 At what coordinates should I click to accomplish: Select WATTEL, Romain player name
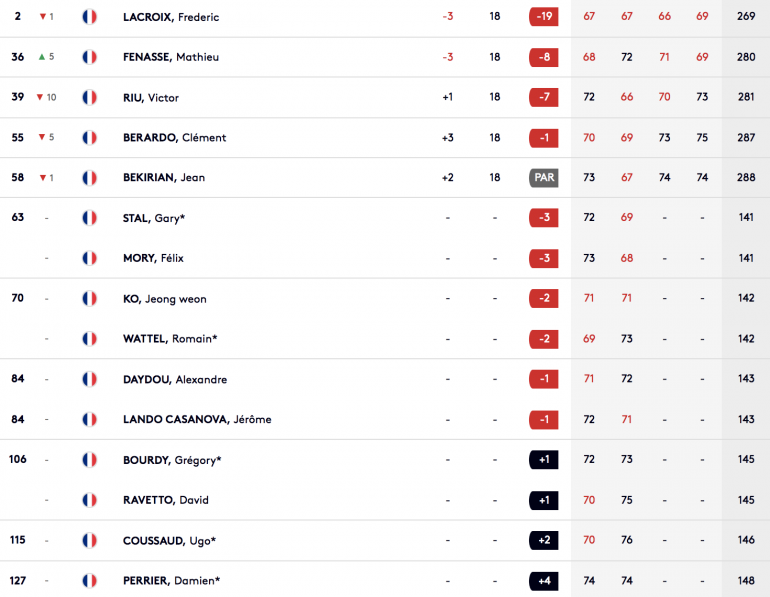coord(170,339)
